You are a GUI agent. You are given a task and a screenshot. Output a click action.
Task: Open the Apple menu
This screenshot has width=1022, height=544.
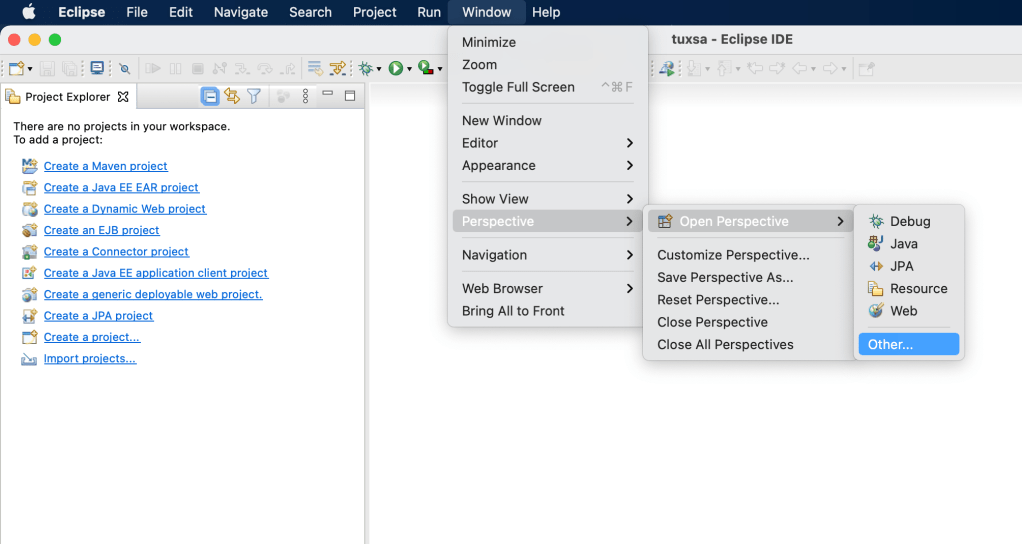coord(28,12)
